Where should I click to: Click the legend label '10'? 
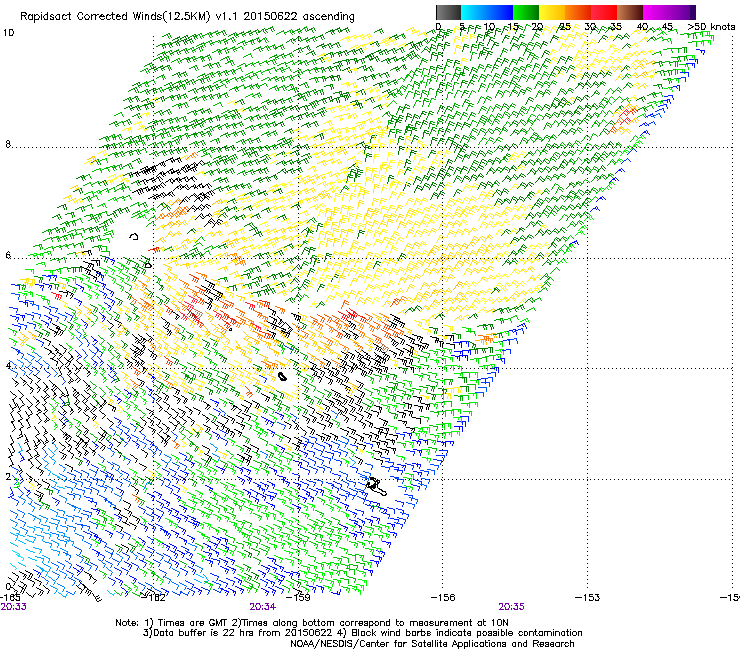(x=489, y=27)
